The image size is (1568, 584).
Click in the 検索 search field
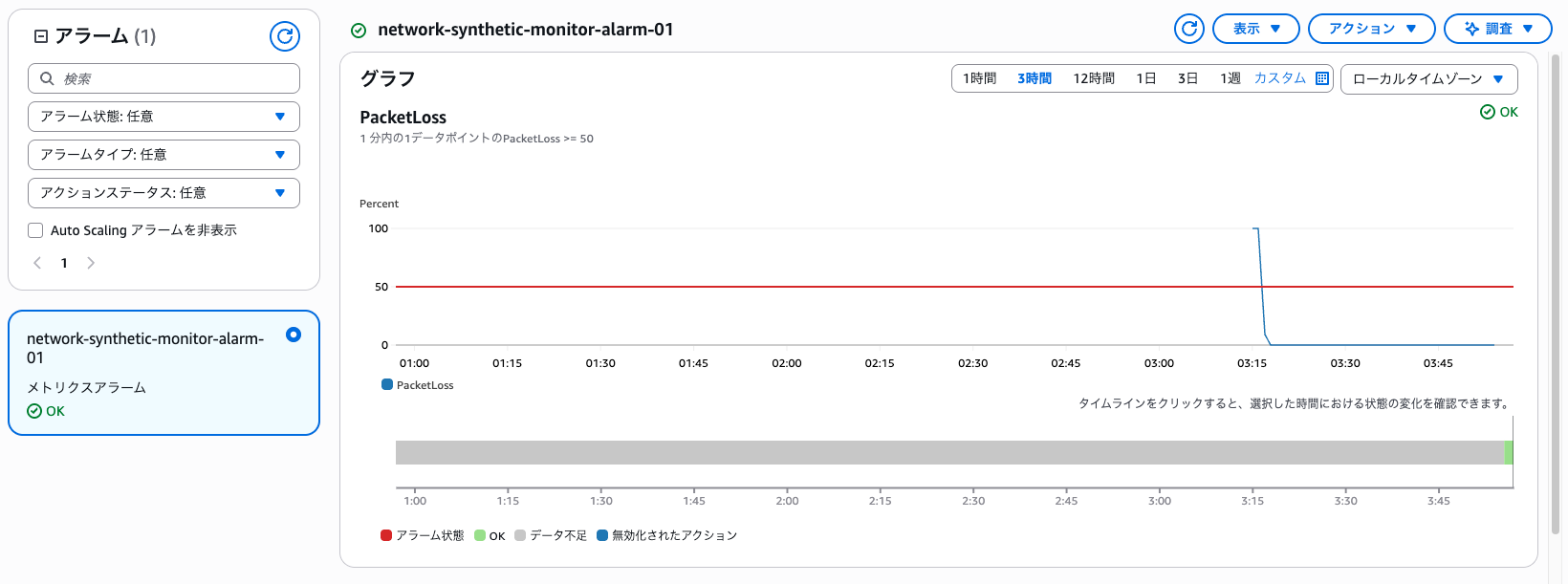(x=163, y=78)
